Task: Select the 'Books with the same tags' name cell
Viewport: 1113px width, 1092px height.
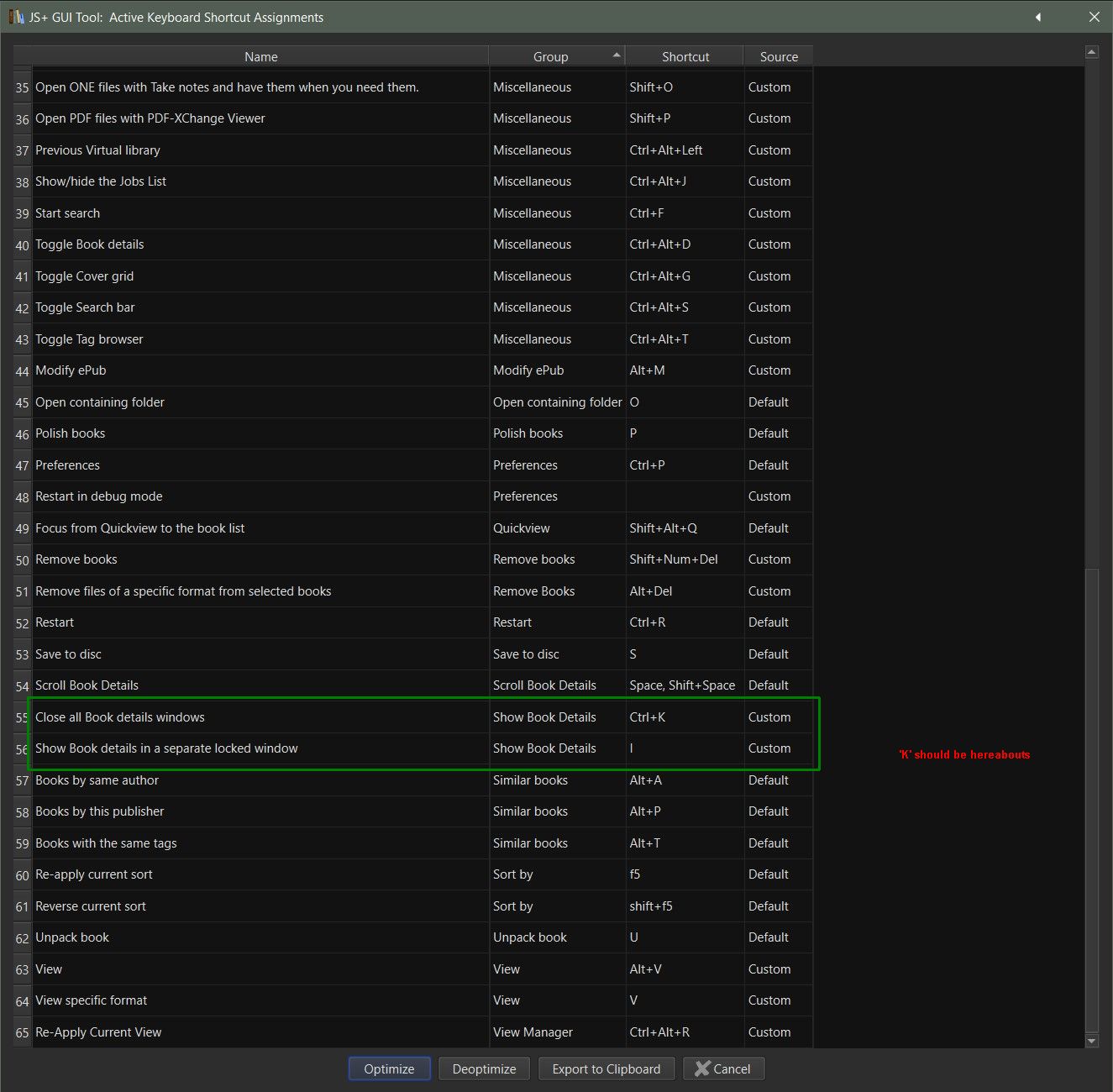Action: 260,843
